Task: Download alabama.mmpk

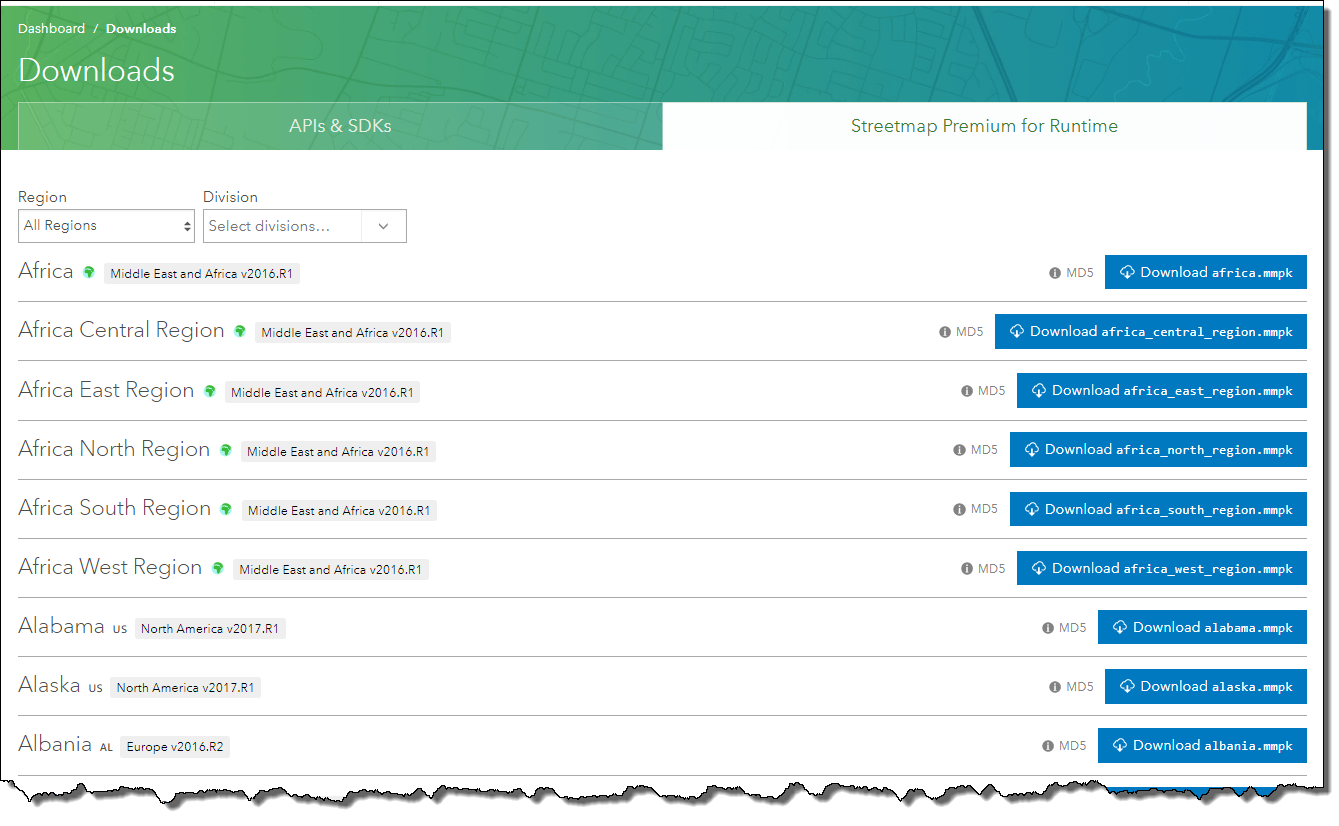Action: point(1202,627)
